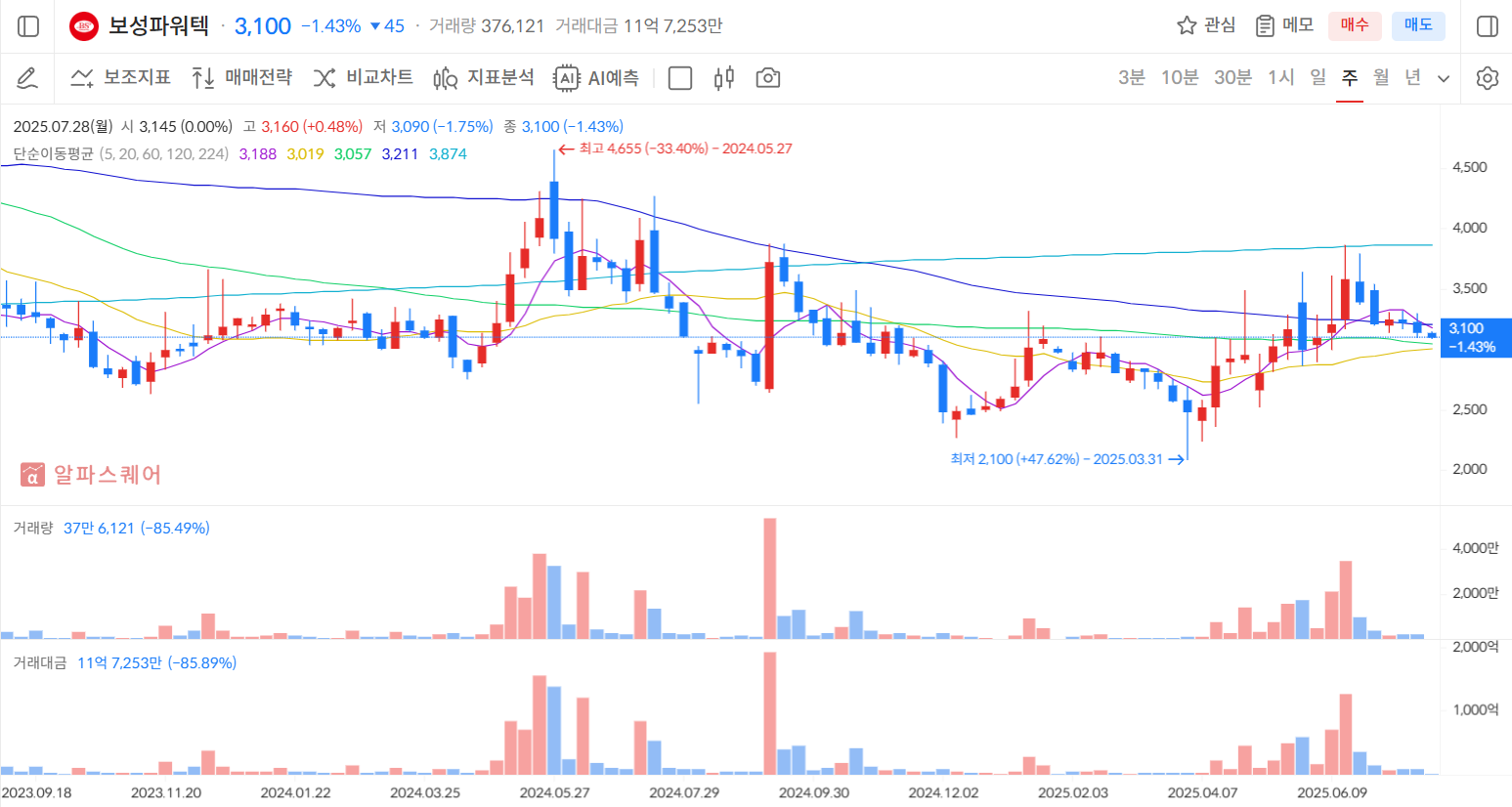Open 보조지표 indicators menu
The height and width of the screenshot is (807, 1512).
(x=120, y=78)
